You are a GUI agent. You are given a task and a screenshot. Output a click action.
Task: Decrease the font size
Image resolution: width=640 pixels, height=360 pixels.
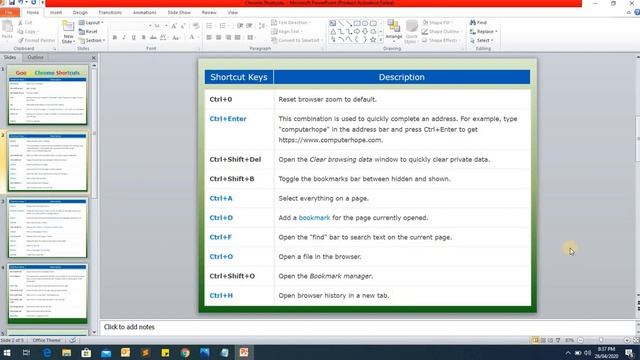pyautogui.click(x=183, y=26)
